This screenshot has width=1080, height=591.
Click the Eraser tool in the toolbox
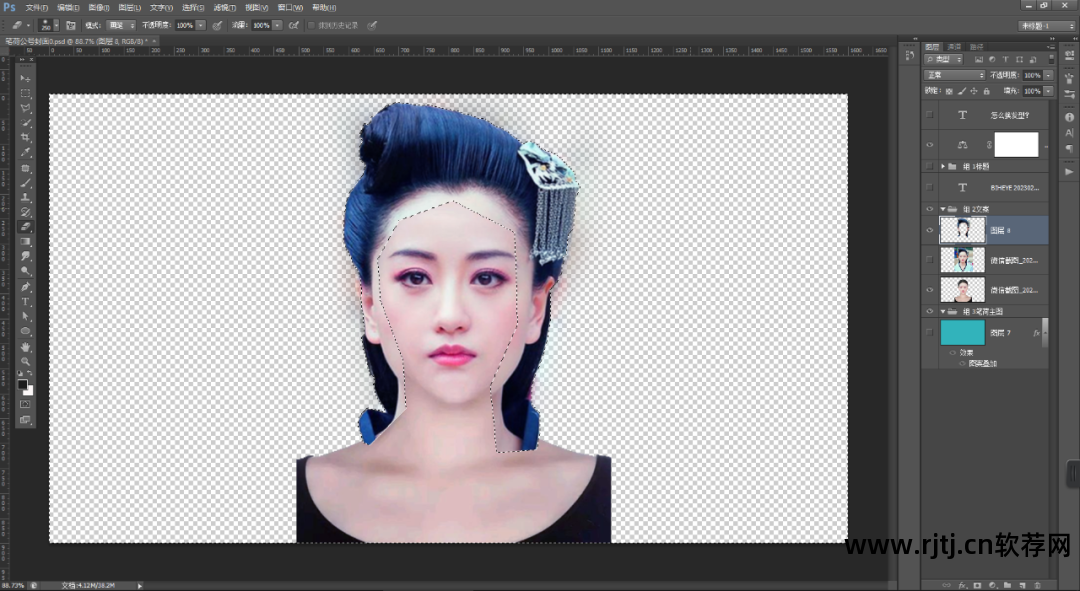26,226
